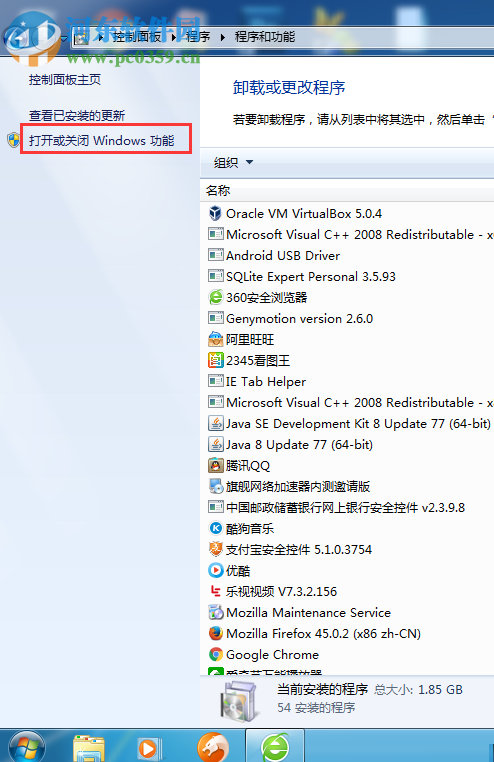Click the installed programs CD box icon
Viewport: 494px width, 762px height.
(238, 700)
